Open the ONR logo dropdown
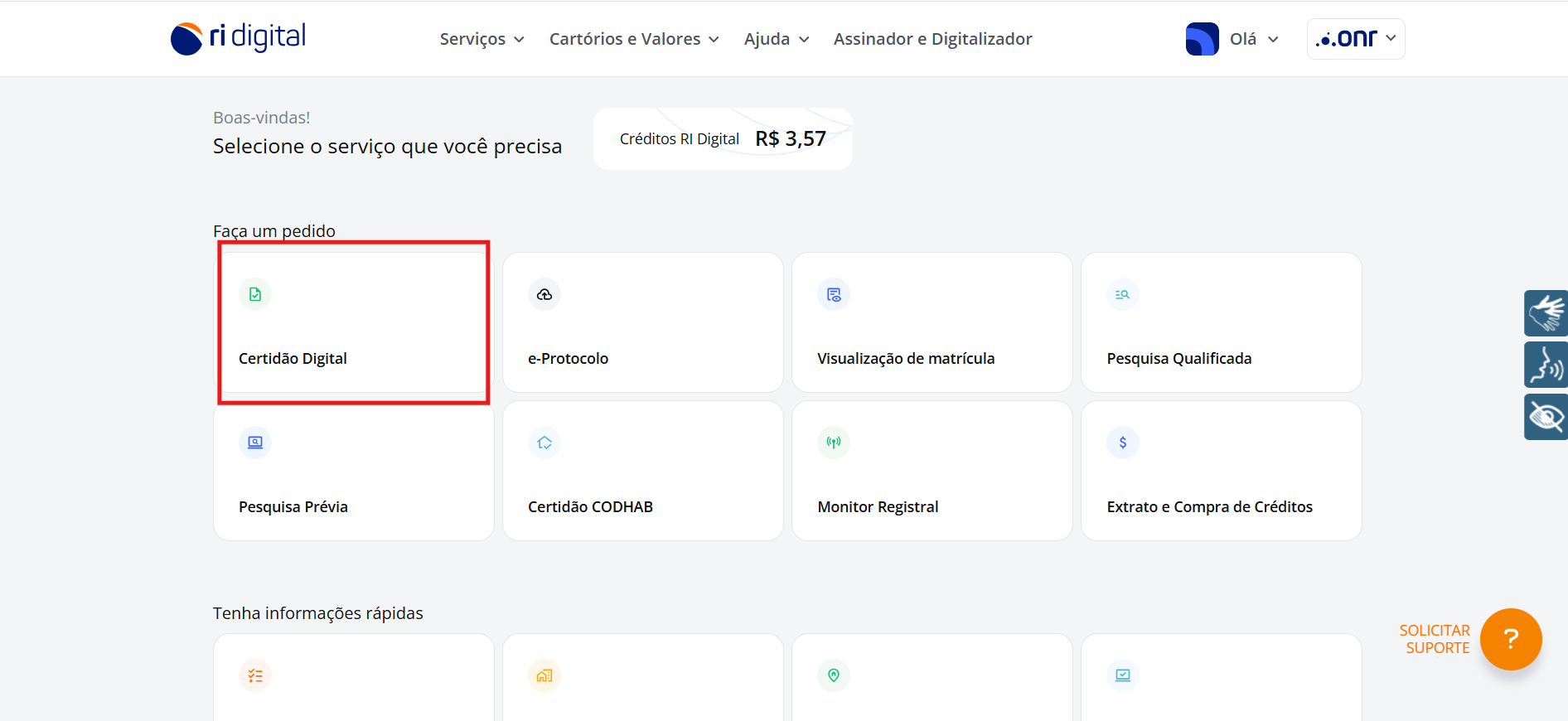1568x721 pixels. click(1355, 39)
